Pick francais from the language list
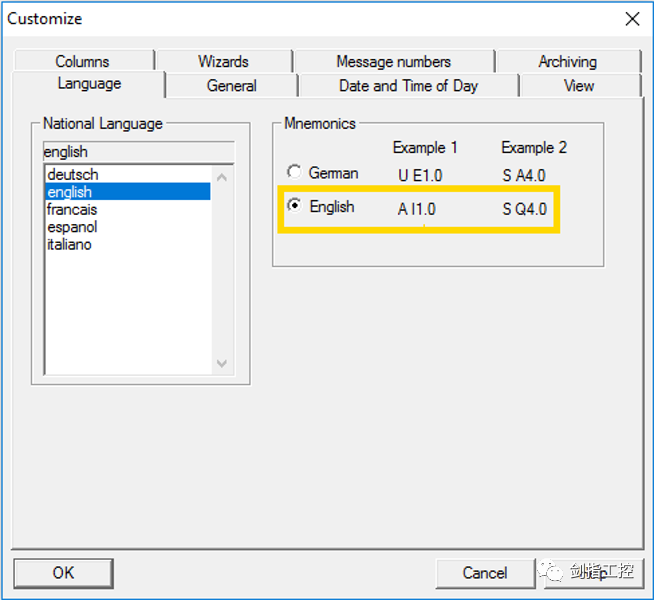 click(72, 209)
